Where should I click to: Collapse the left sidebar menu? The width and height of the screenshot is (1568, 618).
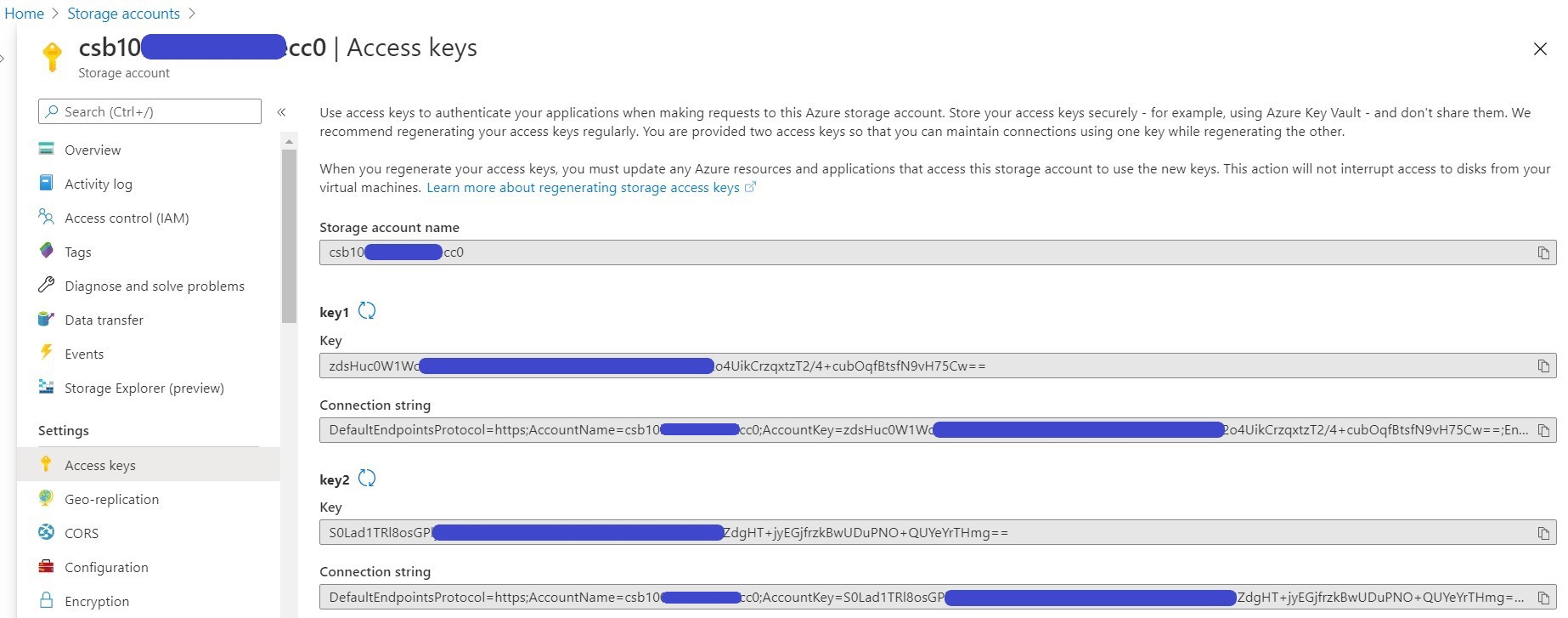tap(281, 112)
